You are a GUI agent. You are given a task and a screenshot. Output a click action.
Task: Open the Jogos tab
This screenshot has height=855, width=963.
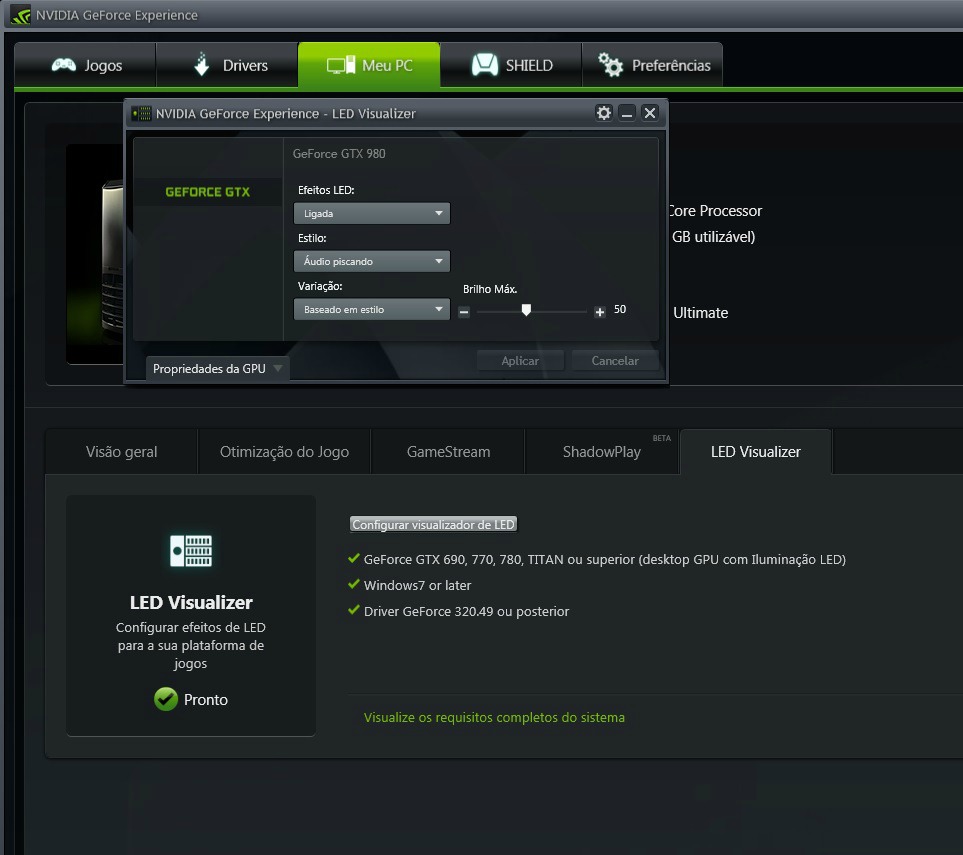[x=86, y=66]
